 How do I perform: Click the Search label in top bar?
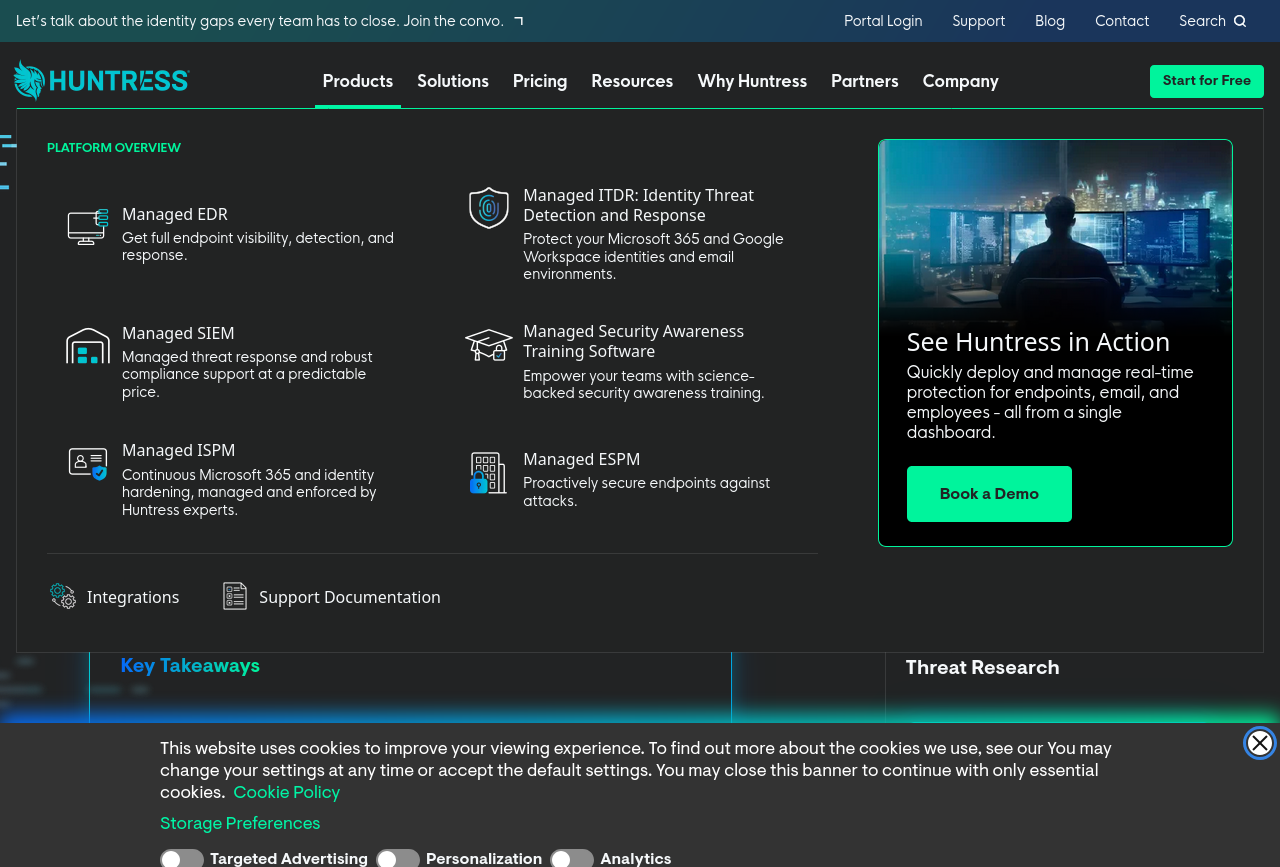pos(1202,21)
